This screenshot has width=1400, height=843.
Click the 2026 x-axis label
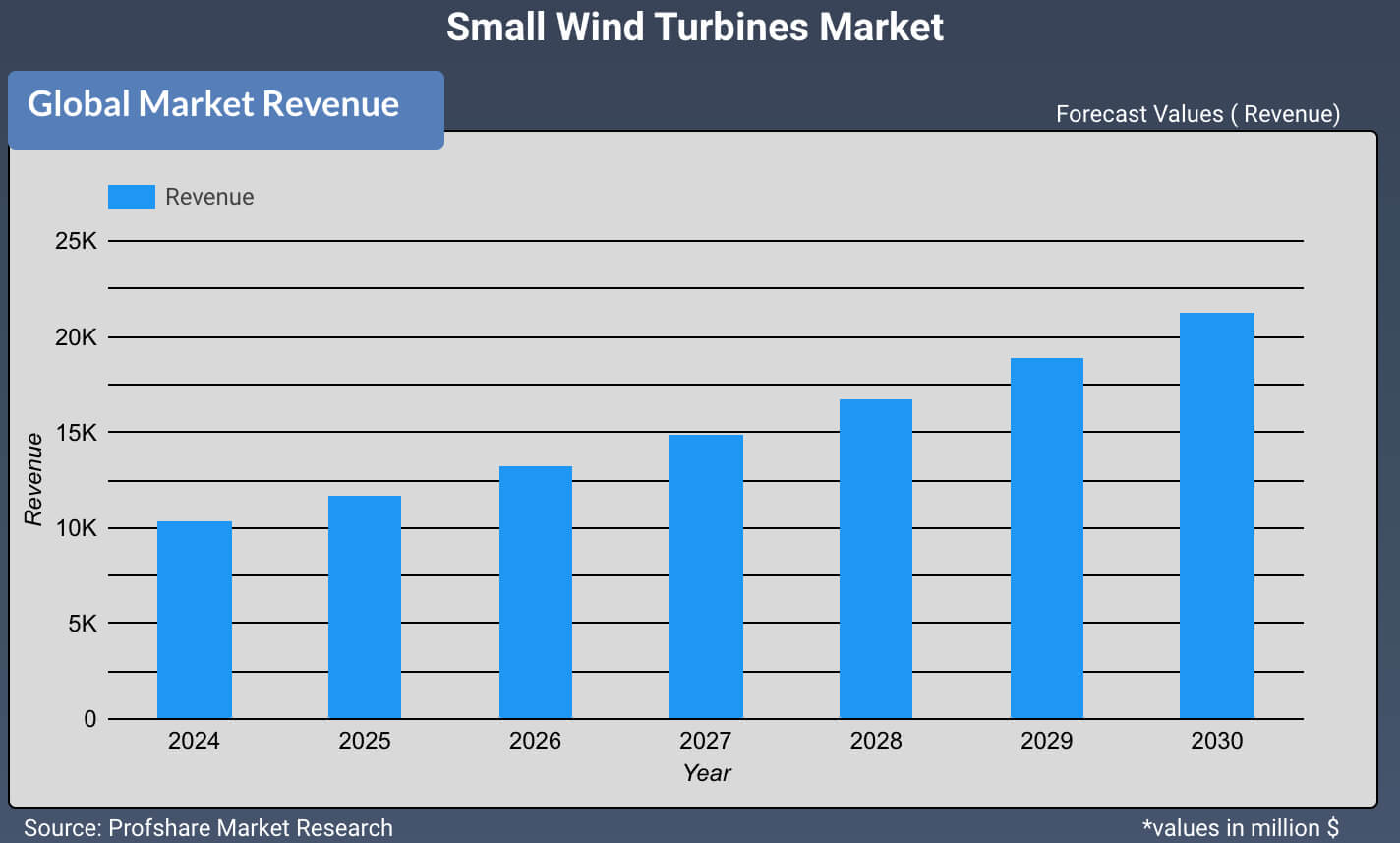pos(535,741)
